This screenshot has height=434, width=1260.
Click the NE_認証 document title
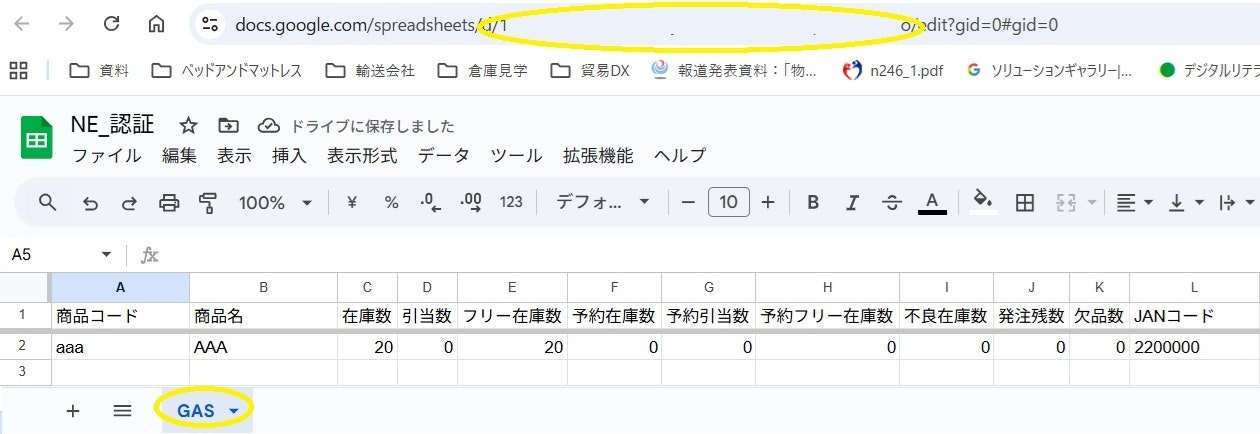112,125
